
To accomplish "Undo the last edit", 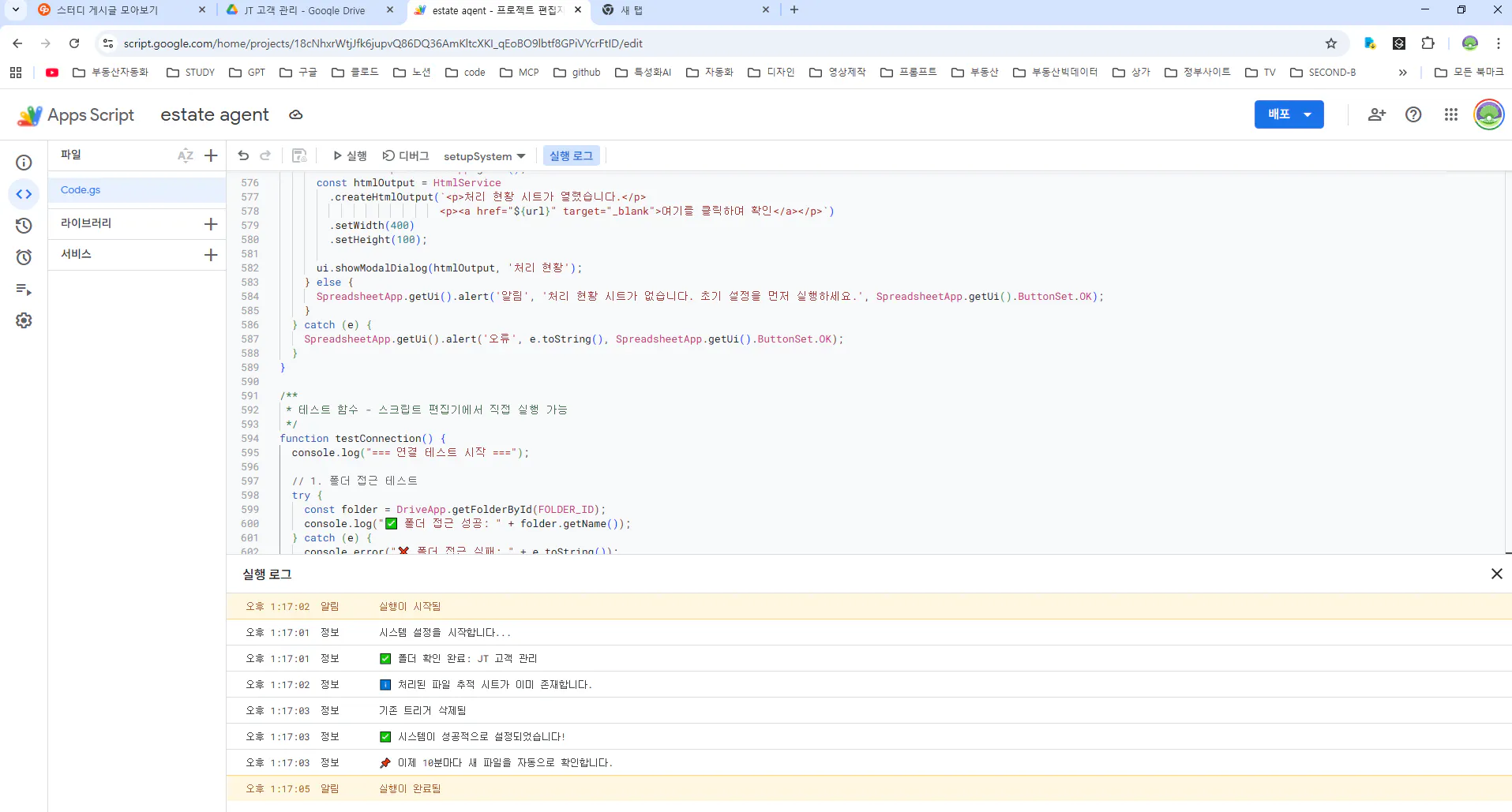I will click(x=243, y=155).
